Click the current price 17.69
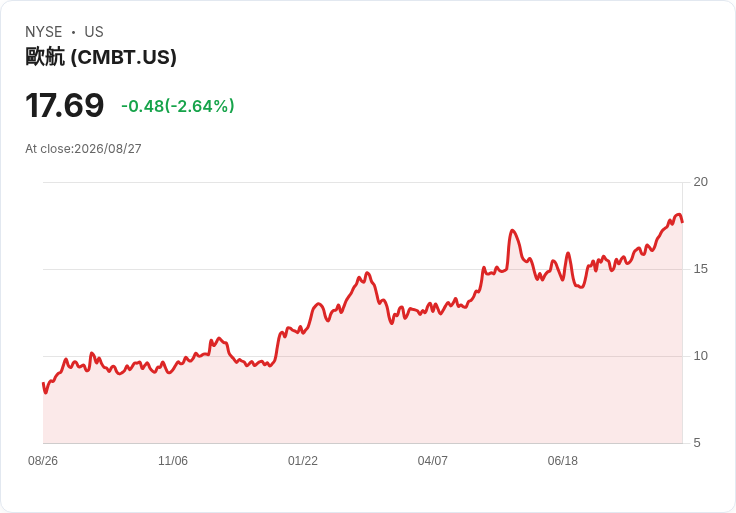This screenshot has height=513, width=736. tap(64, 105)
